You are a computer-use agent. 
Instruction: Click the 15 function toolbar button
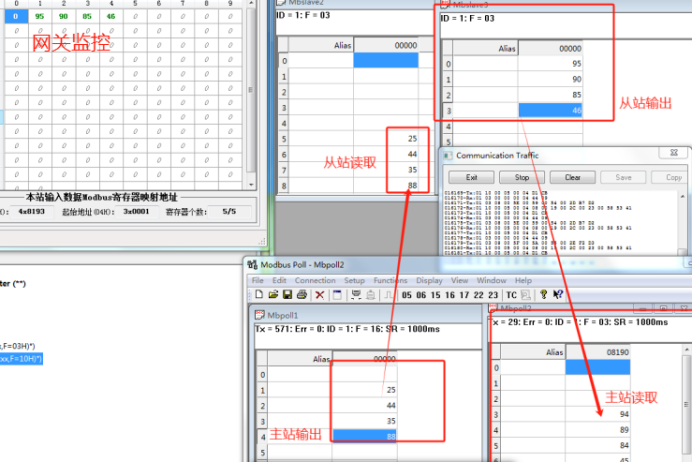point(435,295)
